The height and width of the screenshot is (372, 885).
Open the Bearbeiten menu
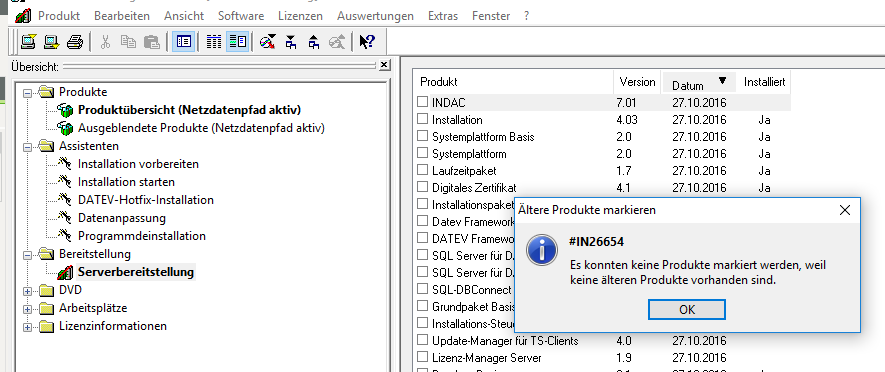[122, 16]
